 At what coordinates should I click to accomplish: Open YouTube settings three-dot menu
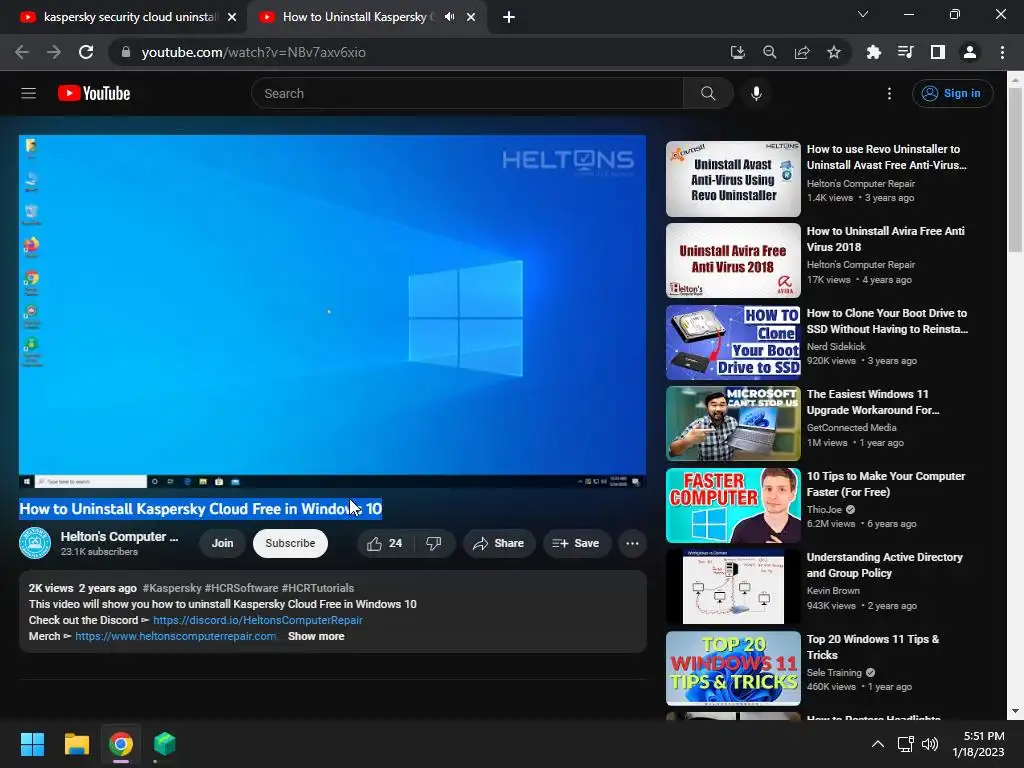click(889, 93)
